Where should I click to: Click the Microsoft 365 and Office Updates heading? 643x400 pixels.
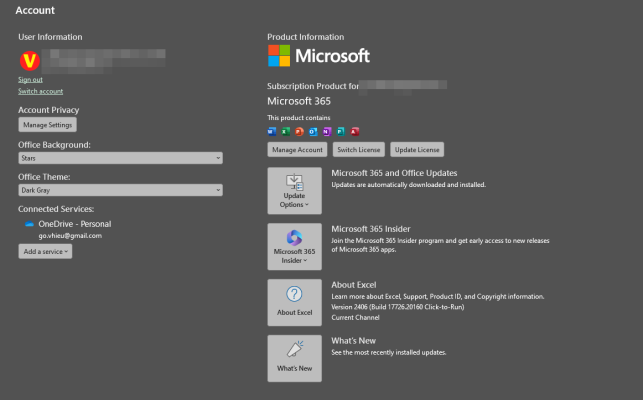click(394, 173)
